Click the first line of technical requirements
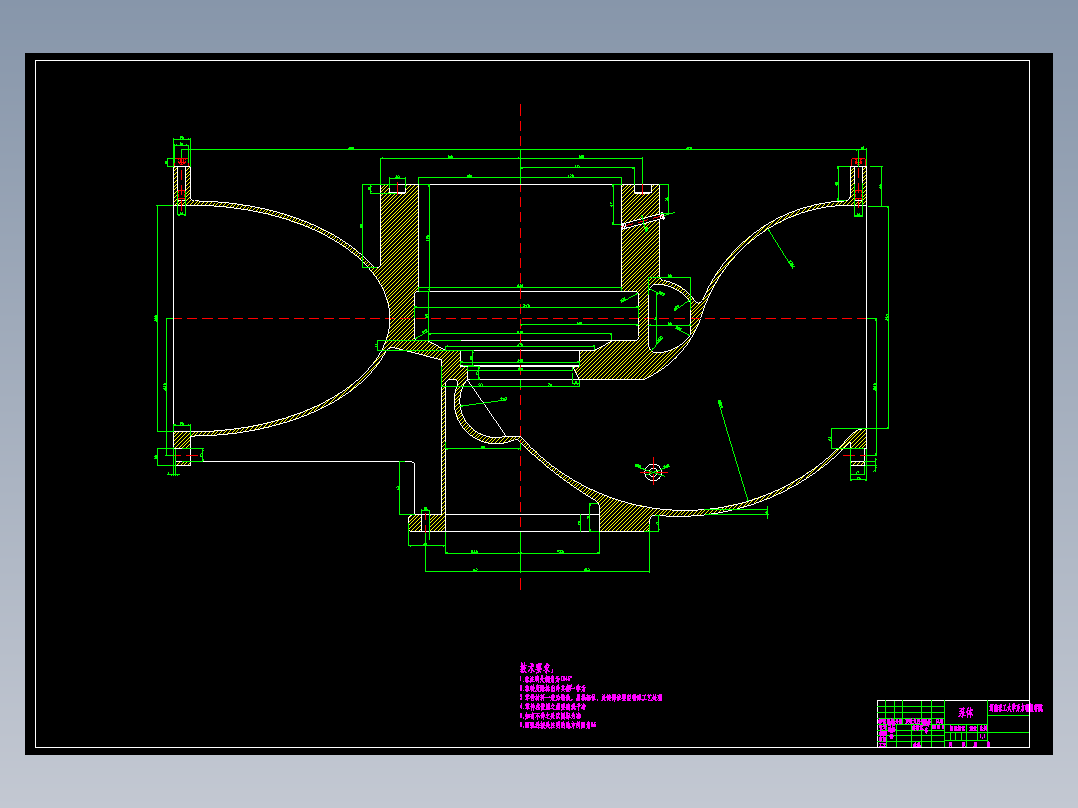 pos(549,679)
